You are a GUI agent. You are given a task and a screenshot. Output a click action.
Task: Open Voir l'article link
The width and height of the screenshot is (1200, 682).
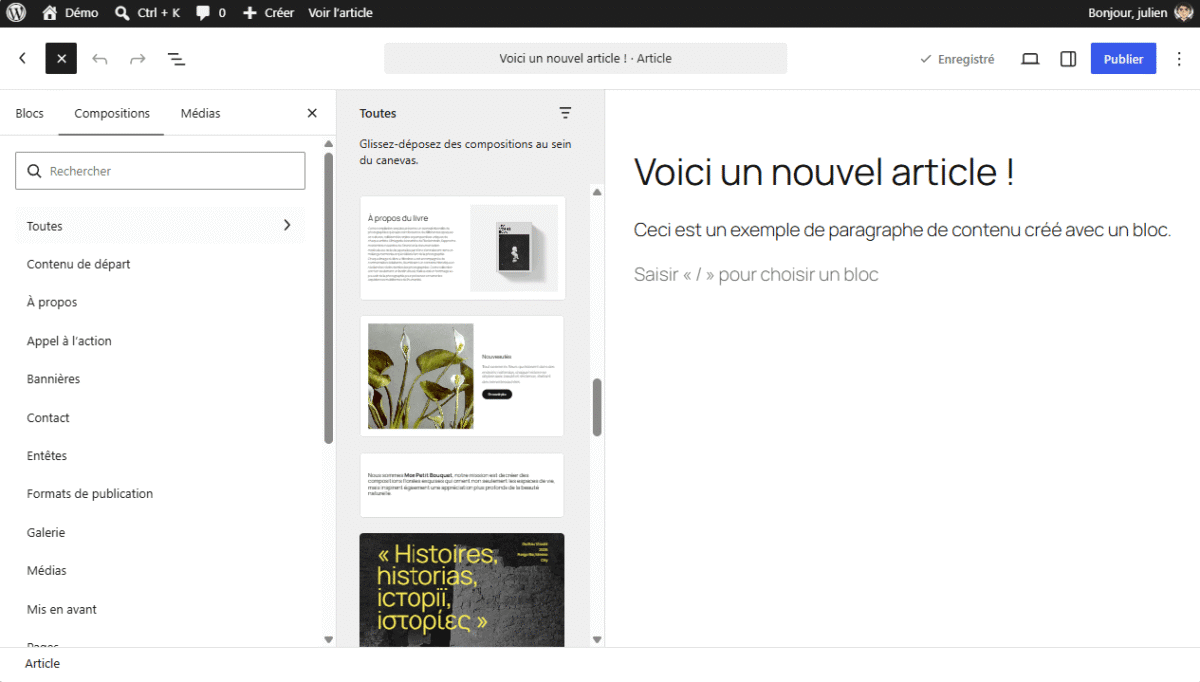coord(340,13)
